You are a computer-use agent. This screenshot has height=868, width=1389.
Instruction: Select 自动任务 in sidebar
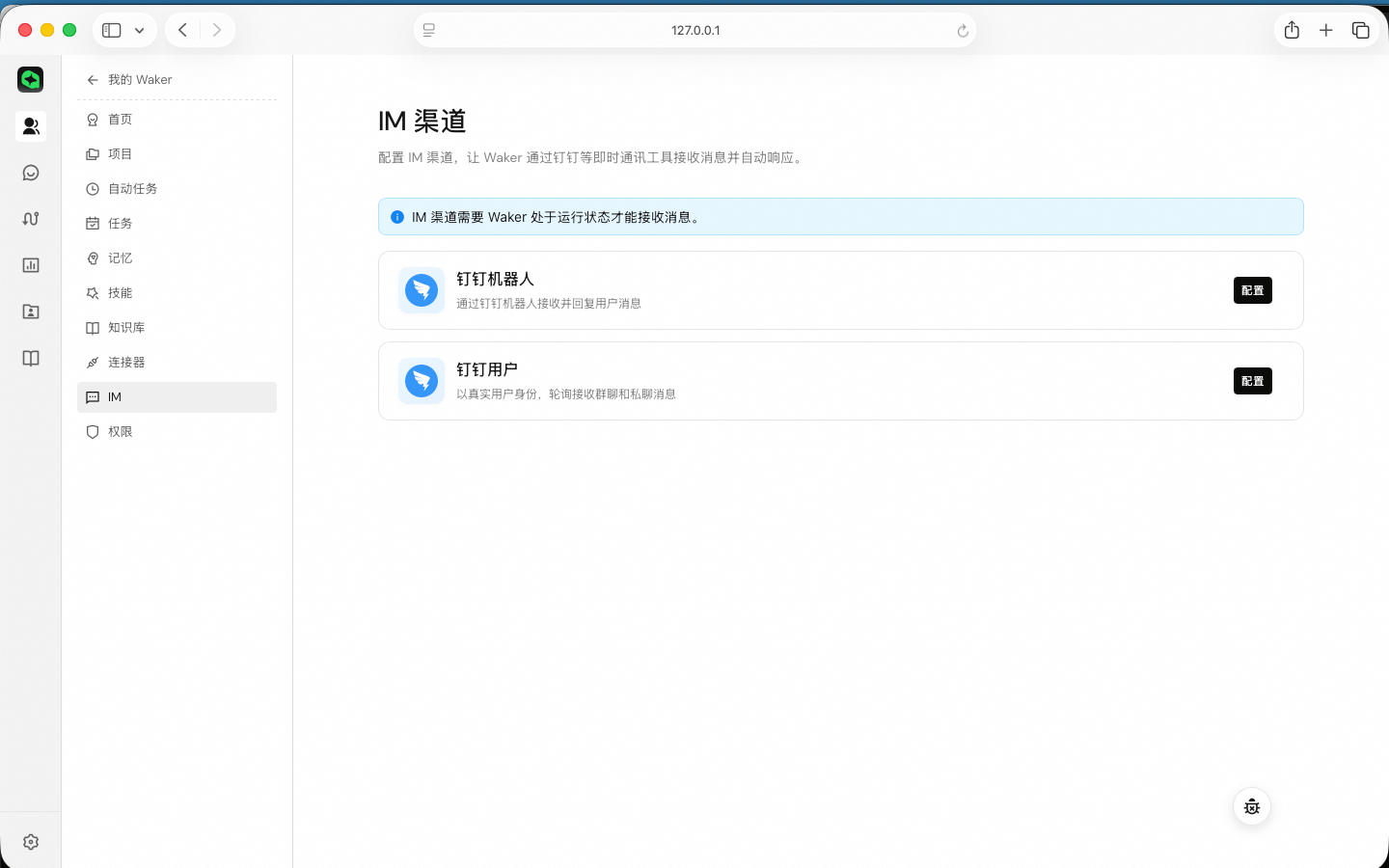[177, 189]
